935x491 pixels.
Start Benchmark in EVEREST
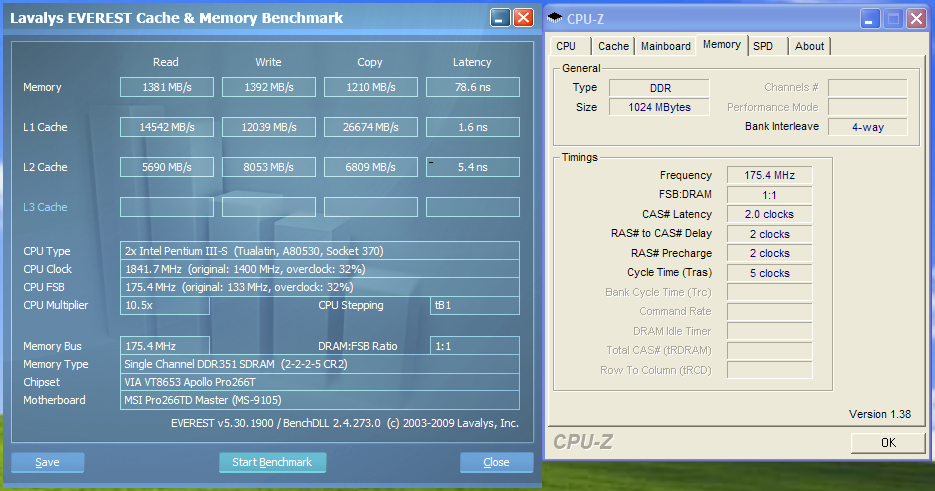click(x=272, y=462)
